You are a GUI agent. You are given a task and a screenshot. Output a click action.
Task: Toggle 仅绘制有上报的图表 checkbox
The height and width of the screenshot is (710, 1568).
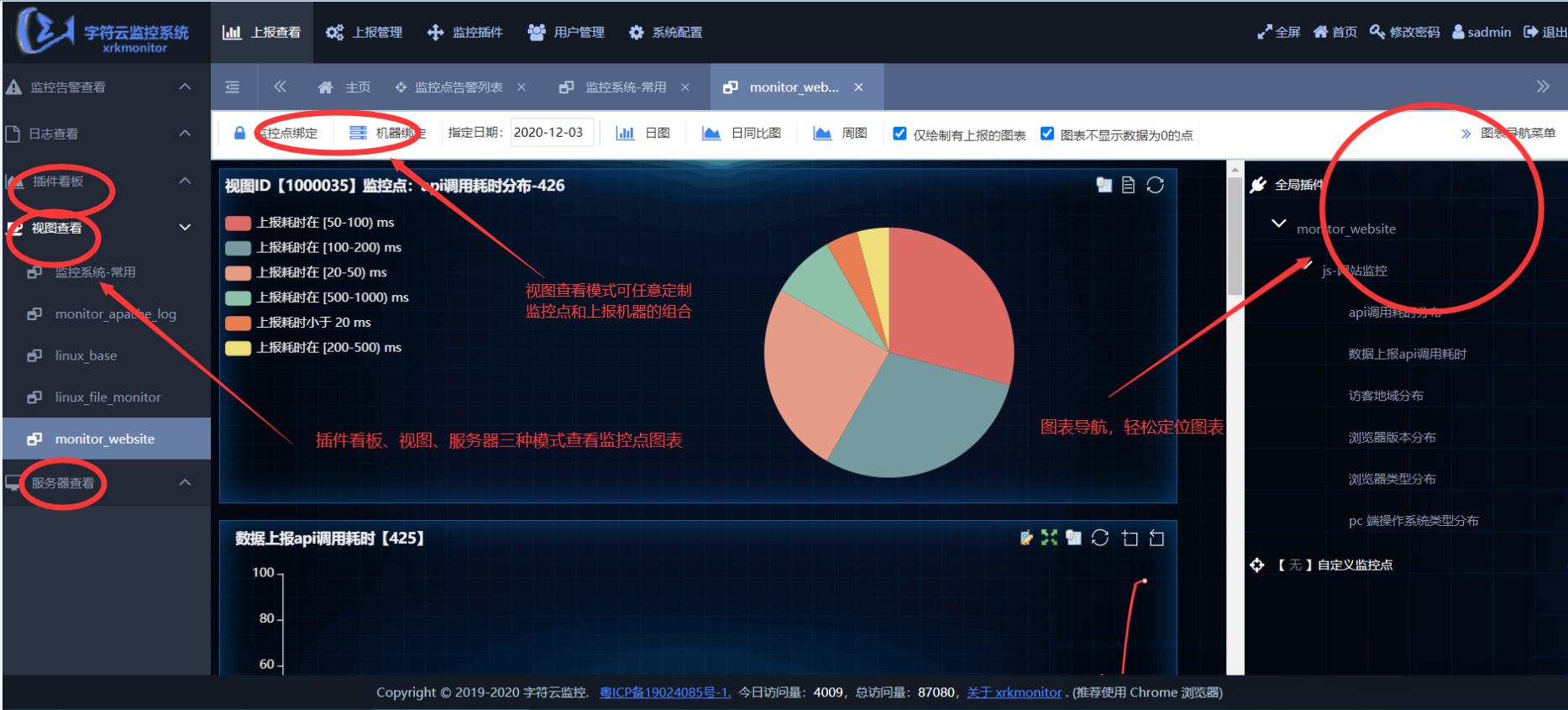(899, 134)
